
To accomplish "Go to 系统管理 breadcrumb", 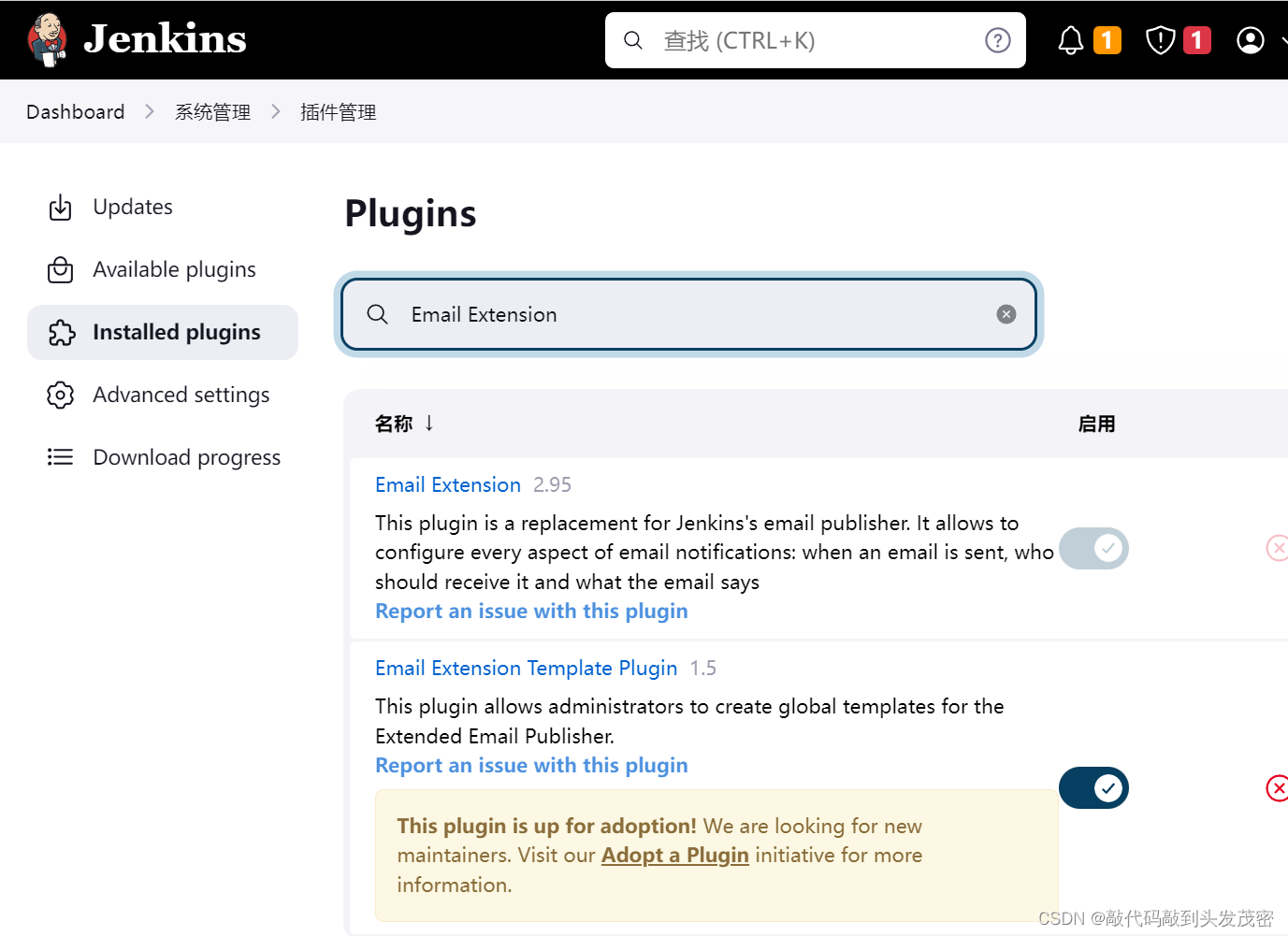I will click(212, 112).
